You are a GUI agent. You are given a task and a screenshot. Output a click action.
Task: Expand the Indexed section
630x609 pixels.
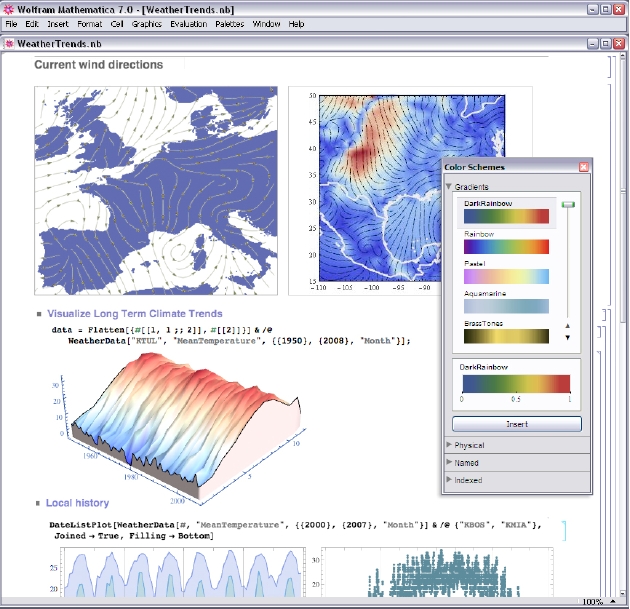click(449, 480)
